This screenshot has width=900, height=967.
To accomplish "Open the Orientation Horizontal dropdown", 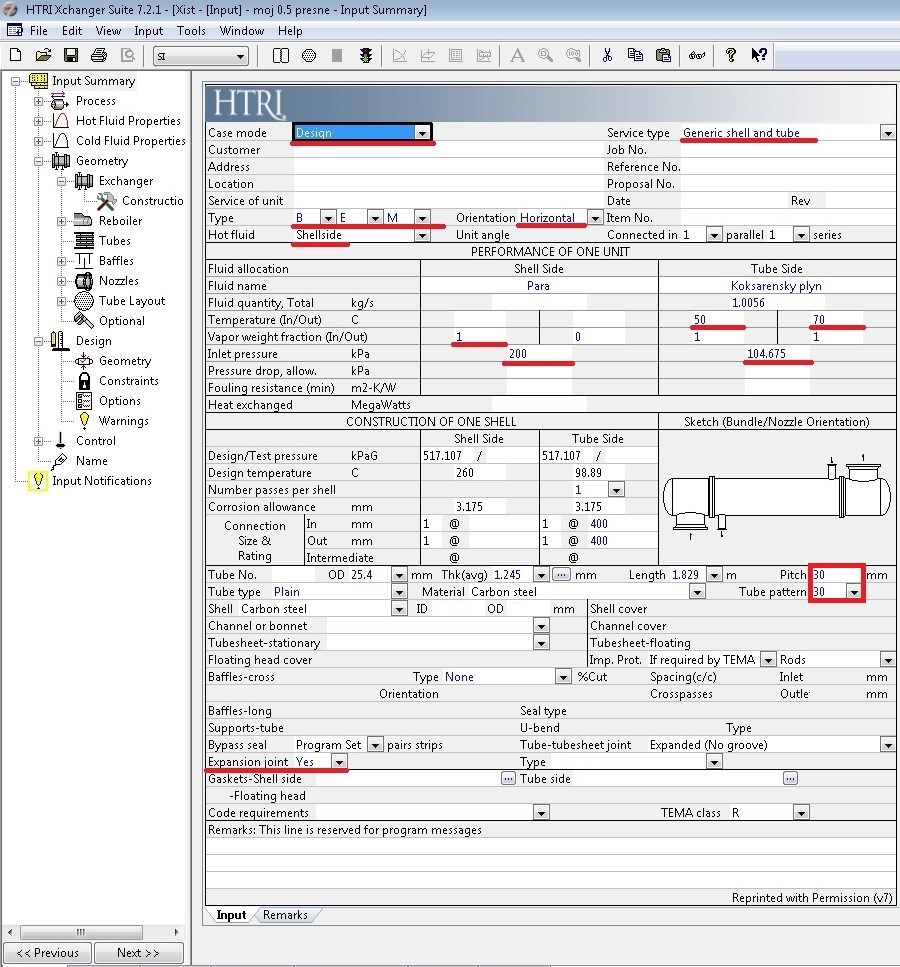I will 595,218.
